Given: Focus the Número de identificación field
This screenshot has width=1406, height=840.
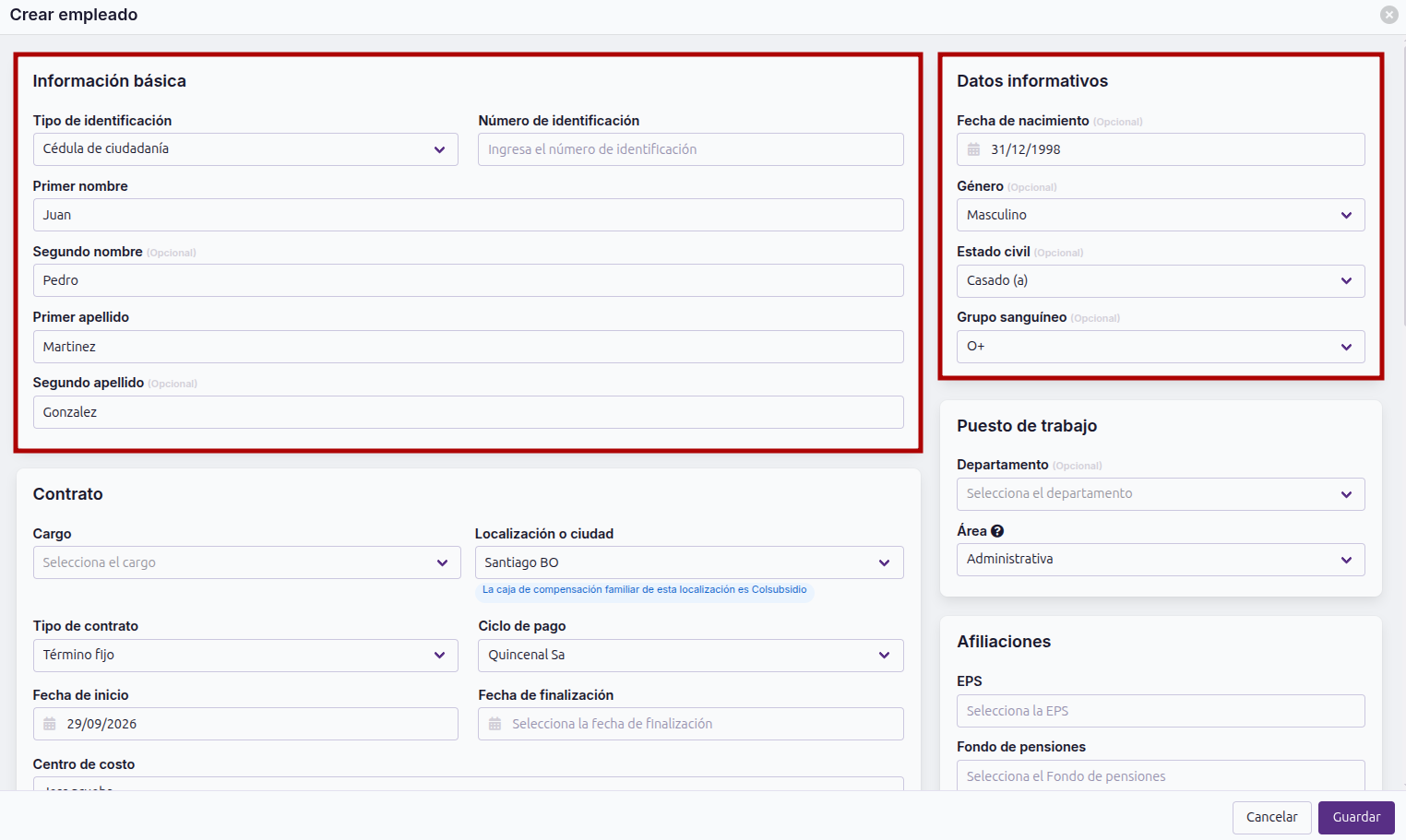Looking at the screenshot, I should tap(691, 149).
